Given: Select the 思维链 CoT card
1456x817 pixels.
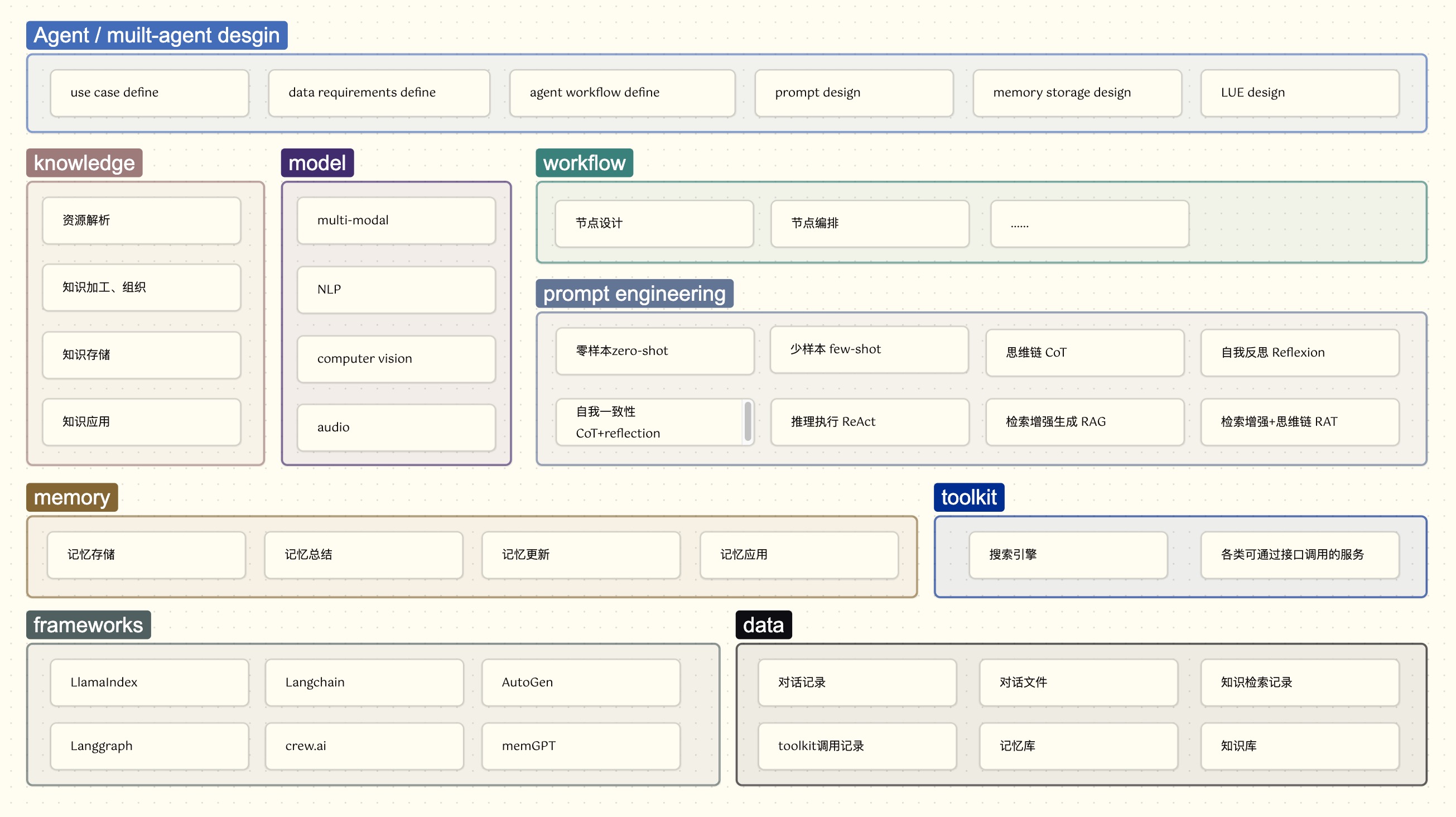Looking at the screenshot, I should click(x=1084, y=353).
